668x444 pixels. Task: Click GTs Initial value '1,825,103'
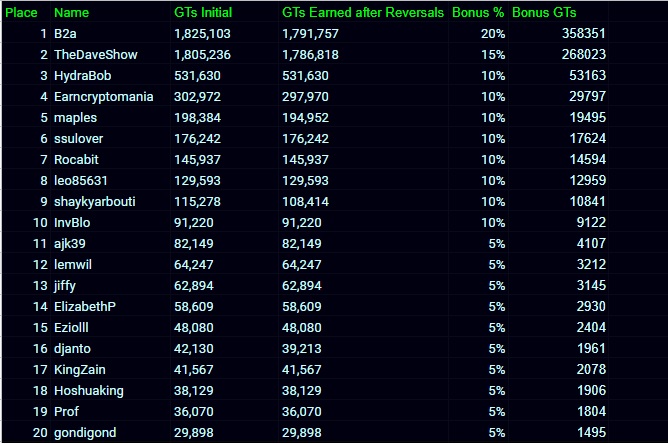202,34
